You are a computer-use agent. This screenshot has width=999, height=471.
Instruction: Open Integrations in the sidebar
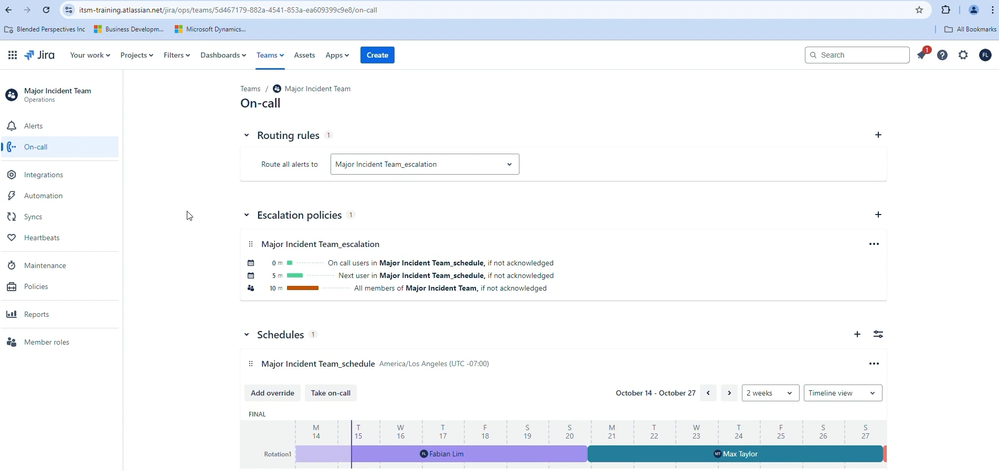pyautogui.click(x=59, y=175)
